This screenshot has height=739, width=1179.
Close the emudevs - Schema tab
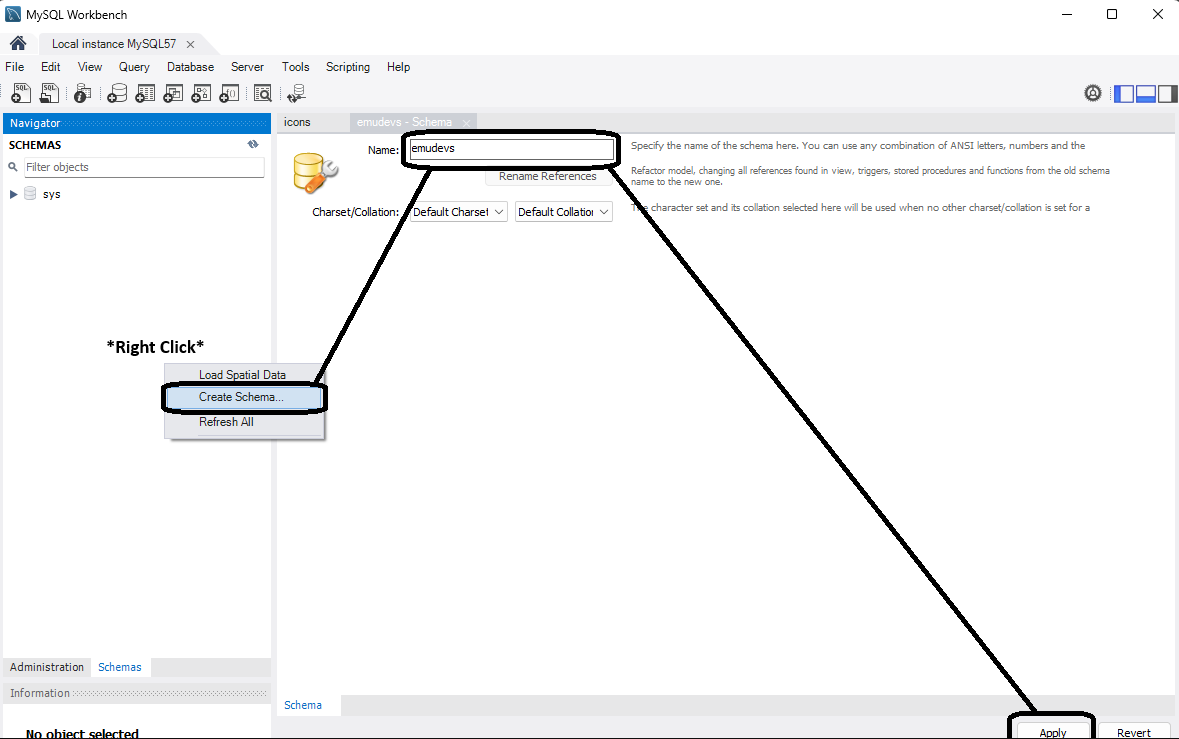point(466,123)
